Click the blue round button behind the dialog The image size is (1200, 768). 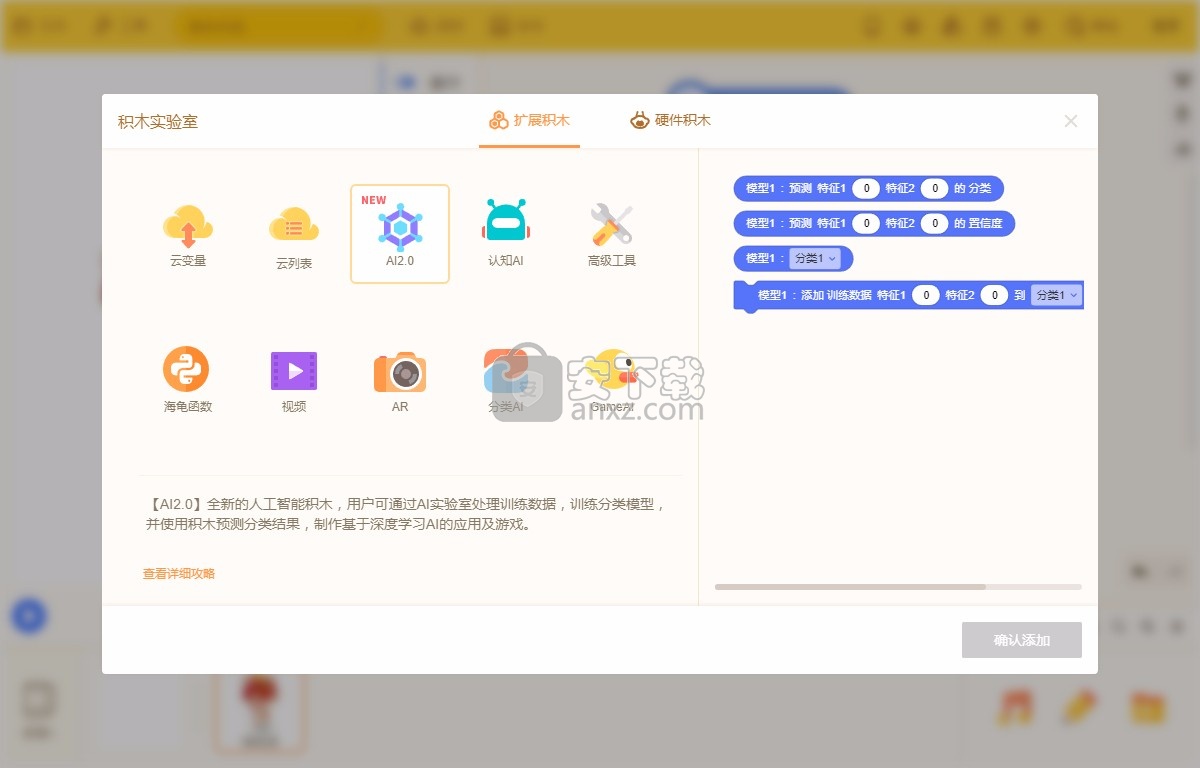29,617
